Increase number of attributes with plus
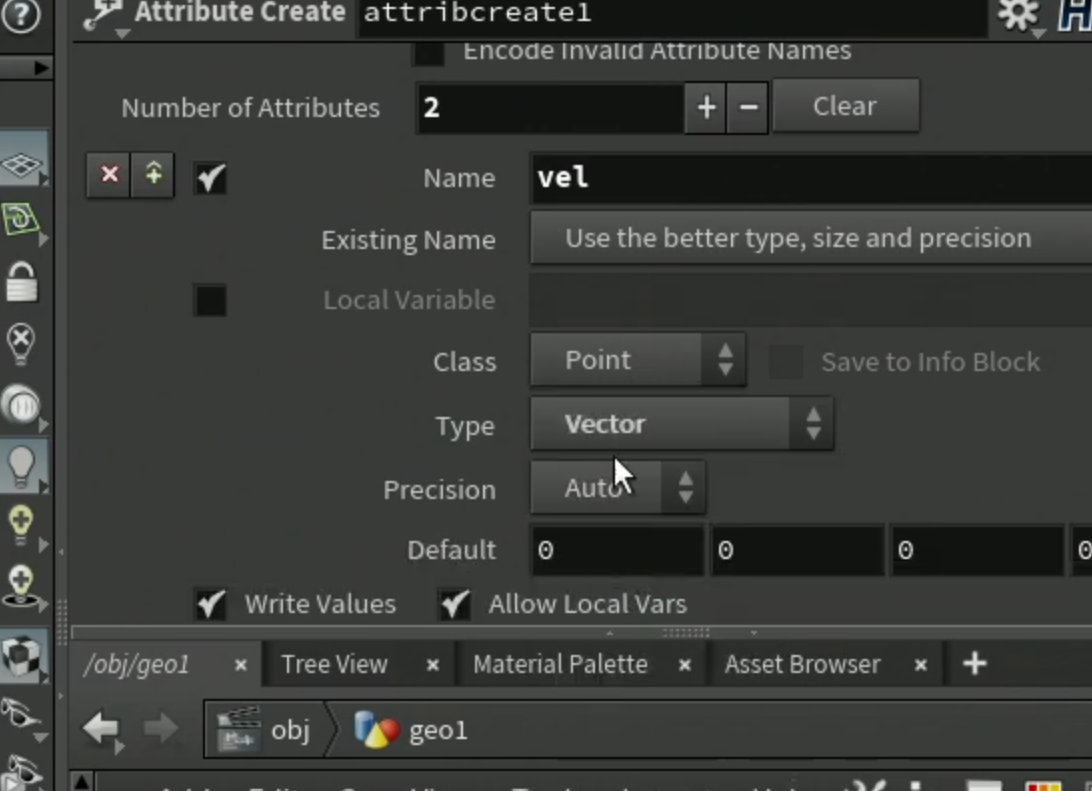1092x791 pixels. point(705,107)
